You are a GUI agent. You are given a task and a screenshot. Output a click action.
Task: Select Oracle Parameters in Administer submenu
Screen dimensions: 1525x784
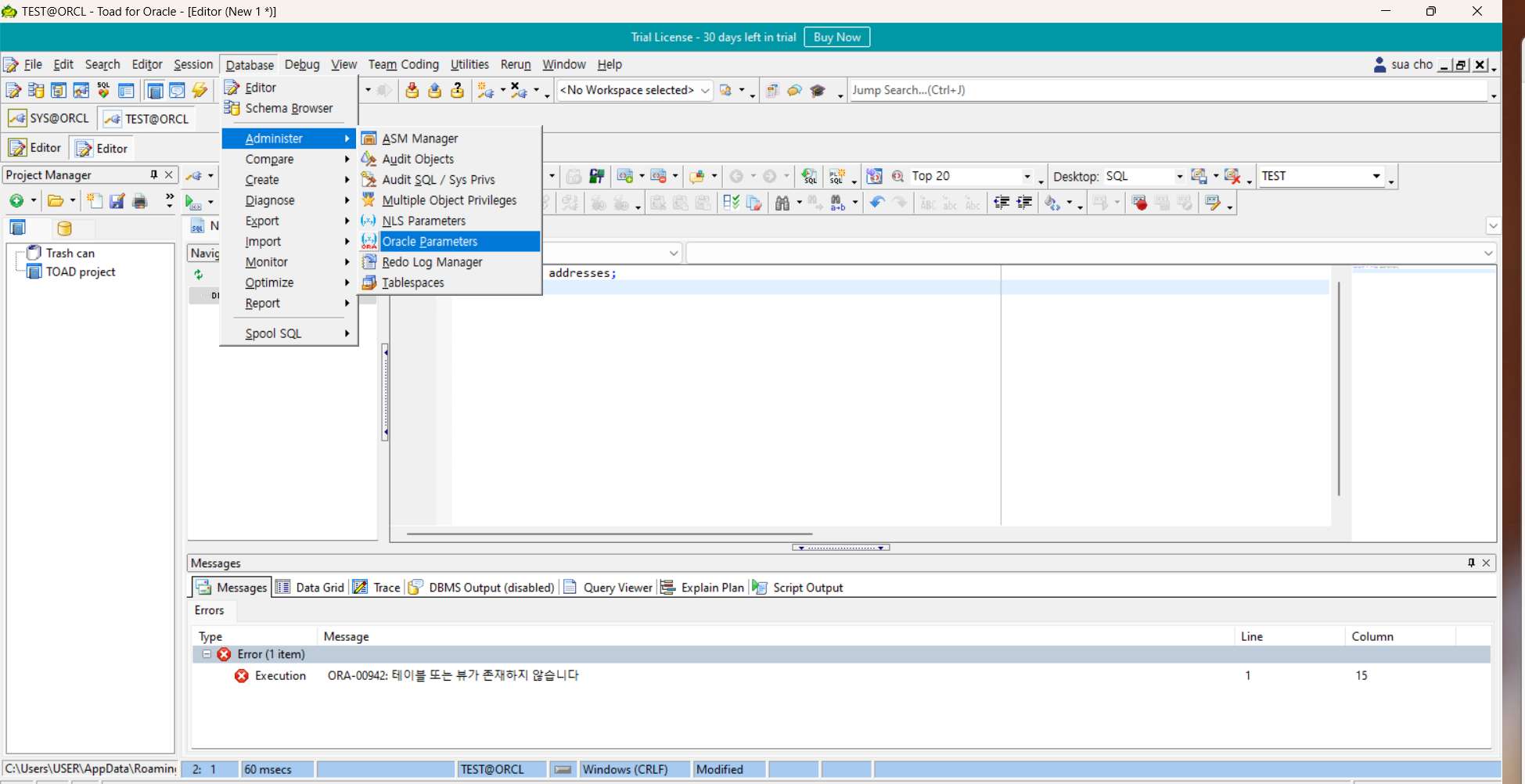[449, 241]
